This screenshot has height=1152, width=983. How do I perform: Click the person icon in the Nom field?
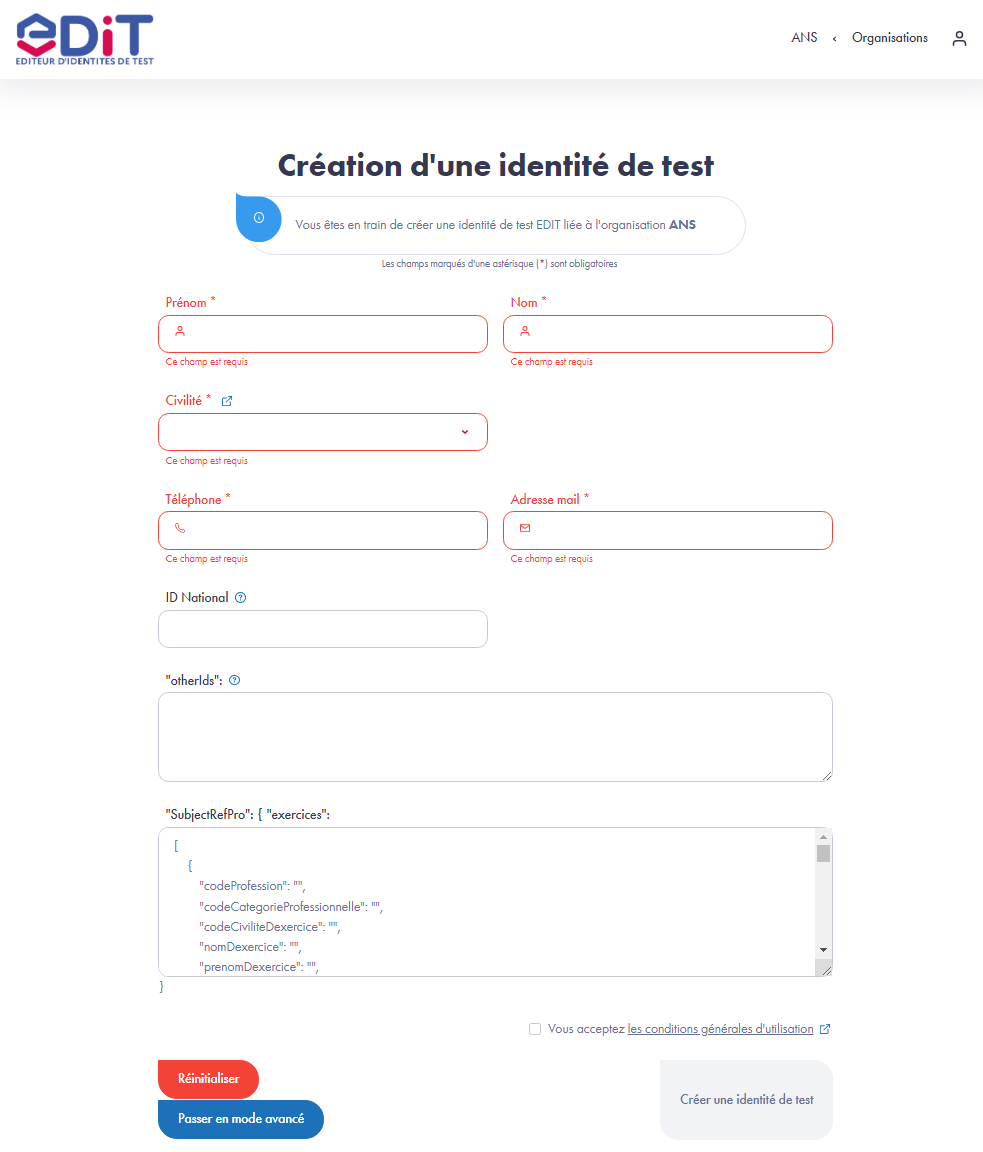pos(525,330)
